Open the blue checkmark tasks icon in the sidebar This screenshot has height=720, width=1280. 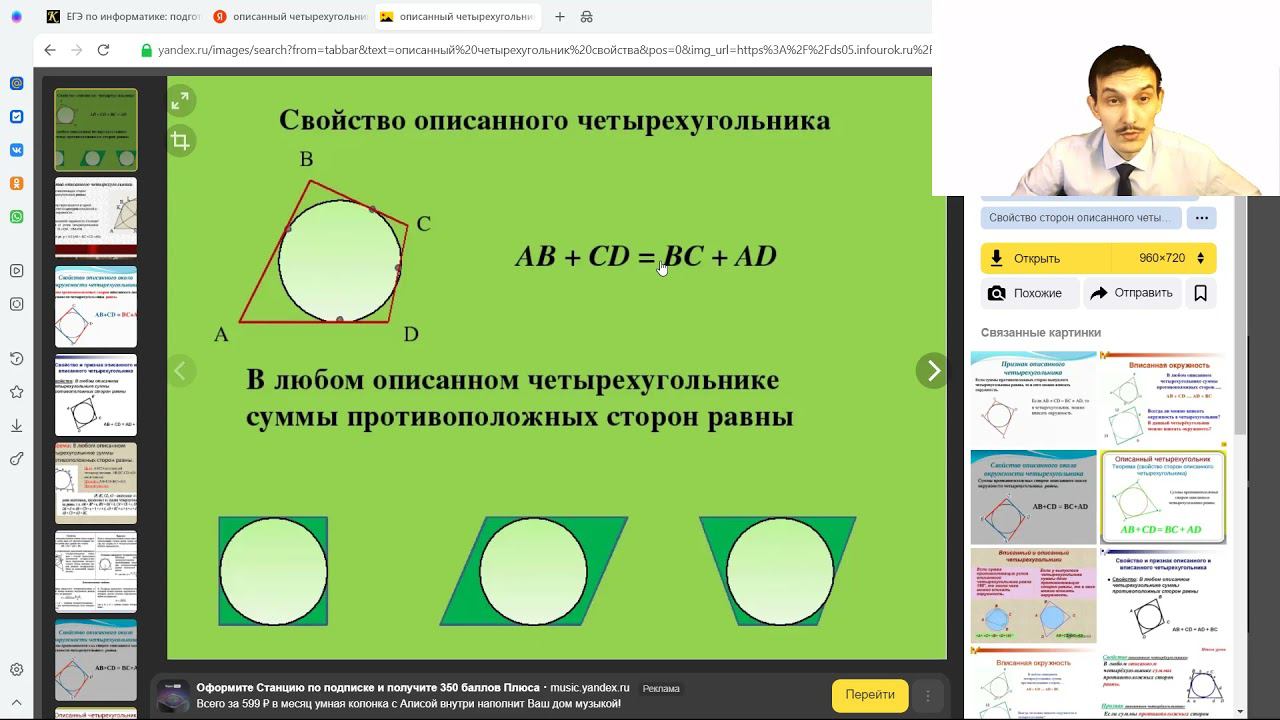[17, 116]
